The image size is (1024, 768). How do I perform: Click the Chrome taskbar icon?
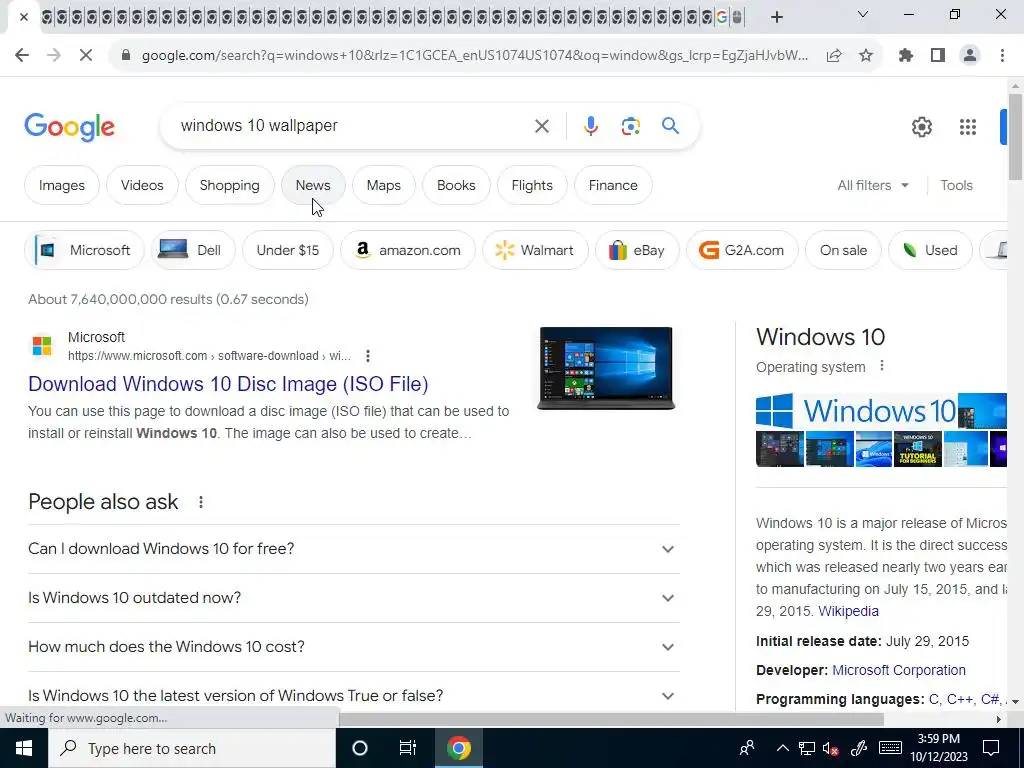click(x=458, y=748)
